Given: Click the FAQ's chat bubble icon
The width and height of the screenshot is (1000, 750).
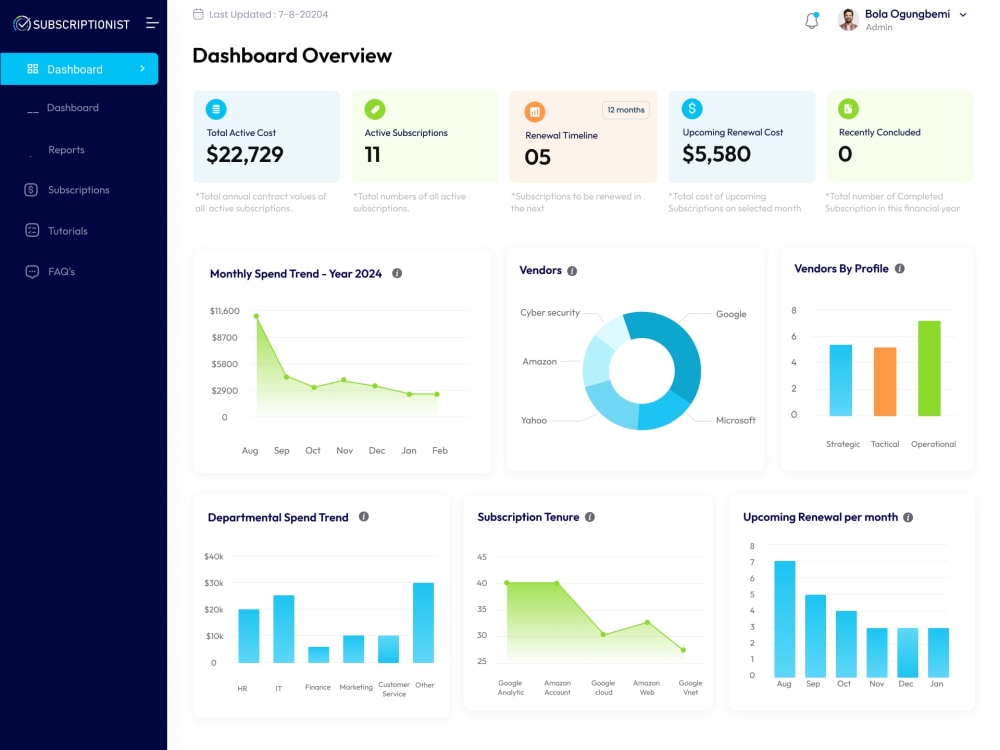Looking at the screenshot, I should [32, 272].
